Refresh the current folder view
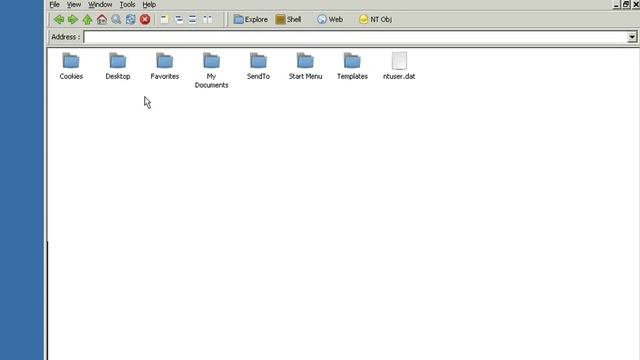The height and width of the screenshot is (360, 640). 131,19
